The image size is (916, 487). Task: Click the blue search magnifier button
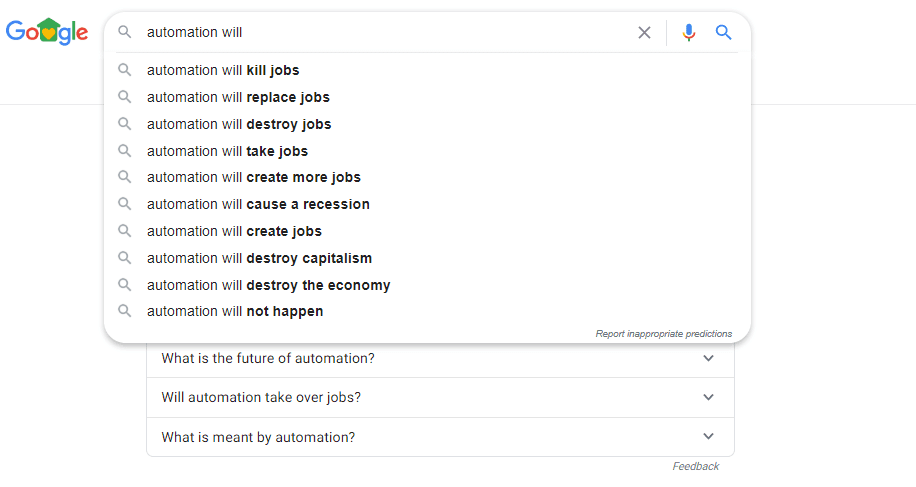click(x=724, y=32)
